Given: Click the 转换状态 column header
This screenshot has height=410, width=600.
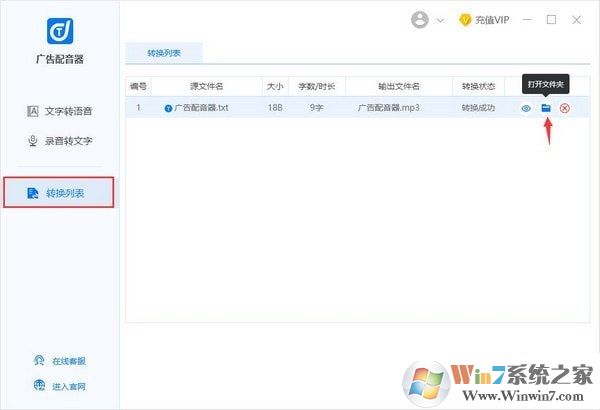Looking at the screenshot, I should click(x=478, y=87).
